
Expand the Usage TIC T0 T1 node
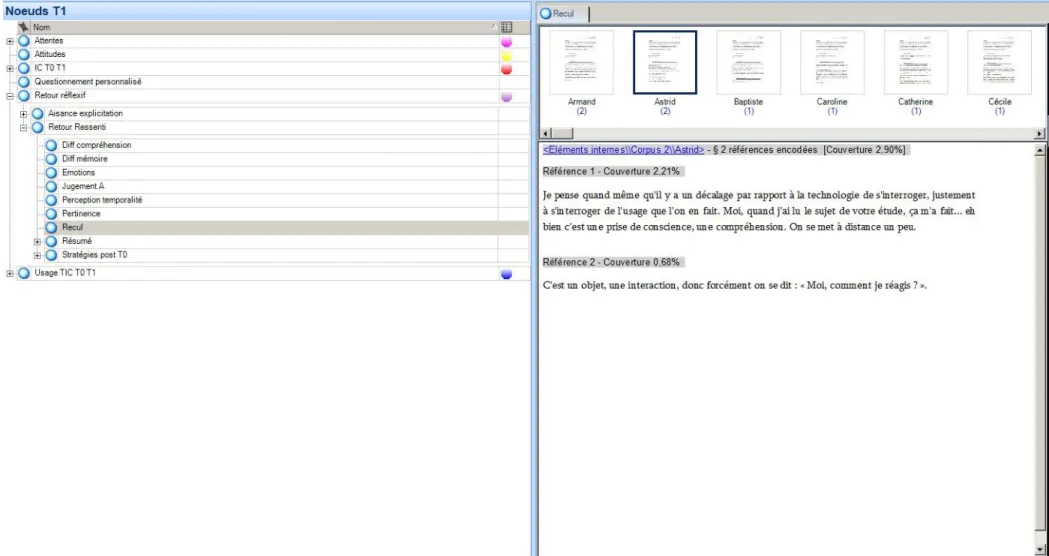click(10, 273)
